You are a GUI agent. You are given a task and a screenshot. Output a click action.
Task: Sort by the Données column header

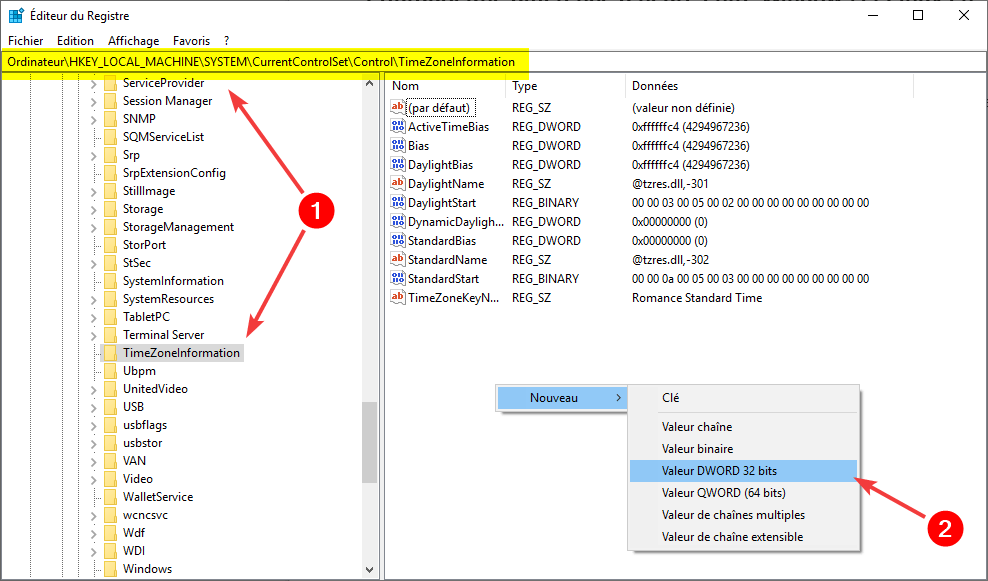(769, 86)
